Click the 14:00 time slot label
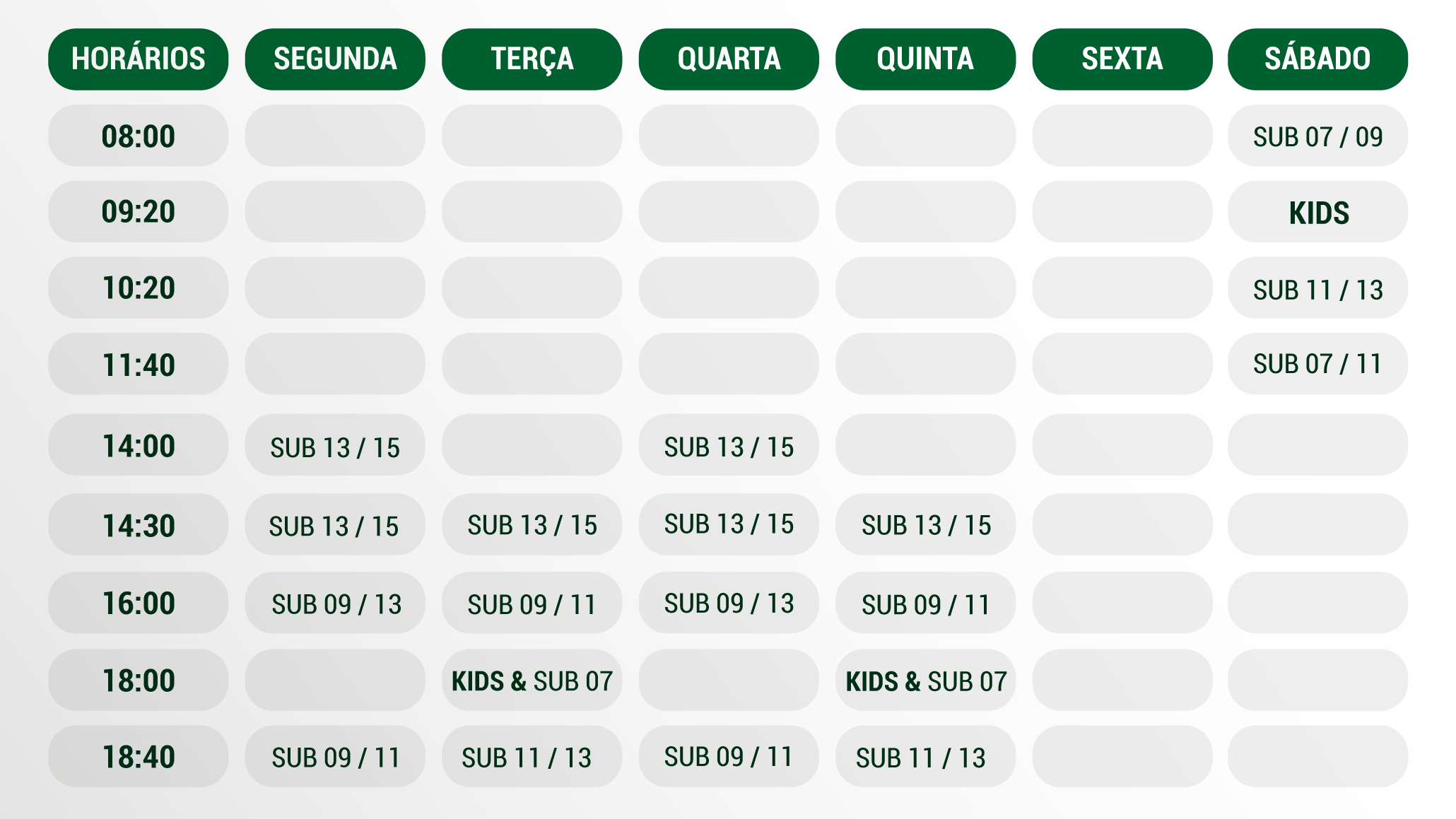The height and width of the screenshot is (819, 1456). [138, 446]
